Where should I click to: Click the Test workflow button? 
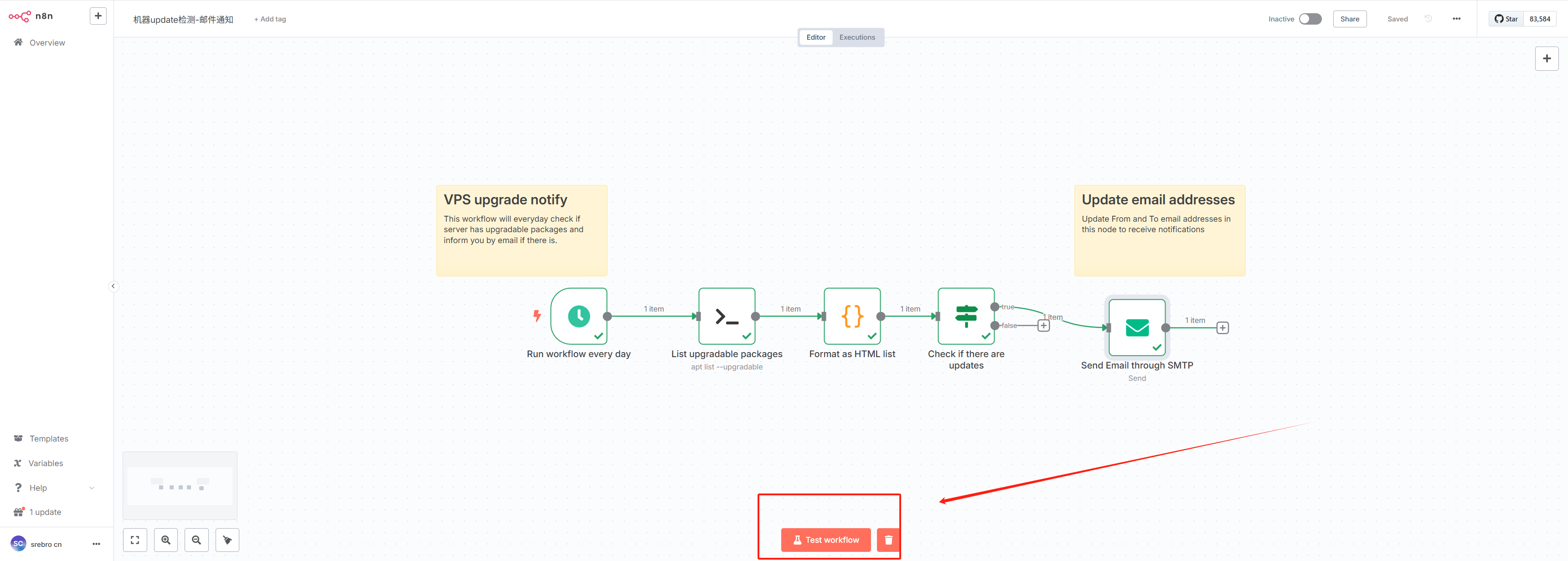(x=825, y=540)
